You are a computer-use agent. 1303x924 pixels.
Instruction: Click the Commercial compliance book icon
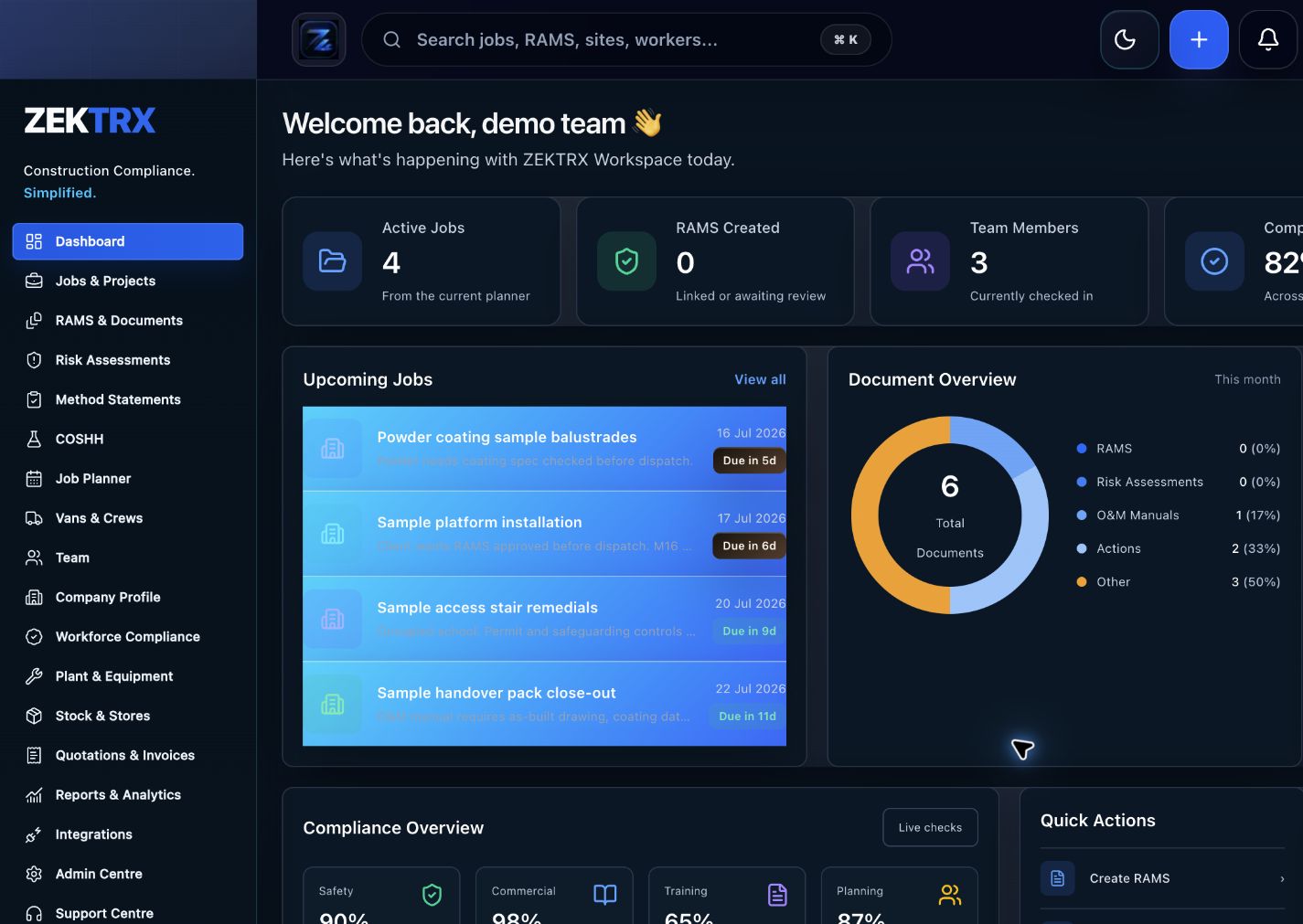click(605, 895)
